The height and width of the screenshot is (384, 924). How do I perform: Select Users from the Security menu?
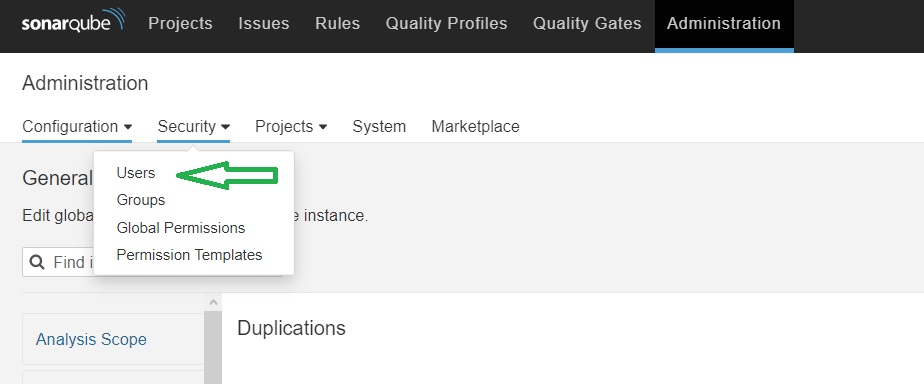pos(136,173)
